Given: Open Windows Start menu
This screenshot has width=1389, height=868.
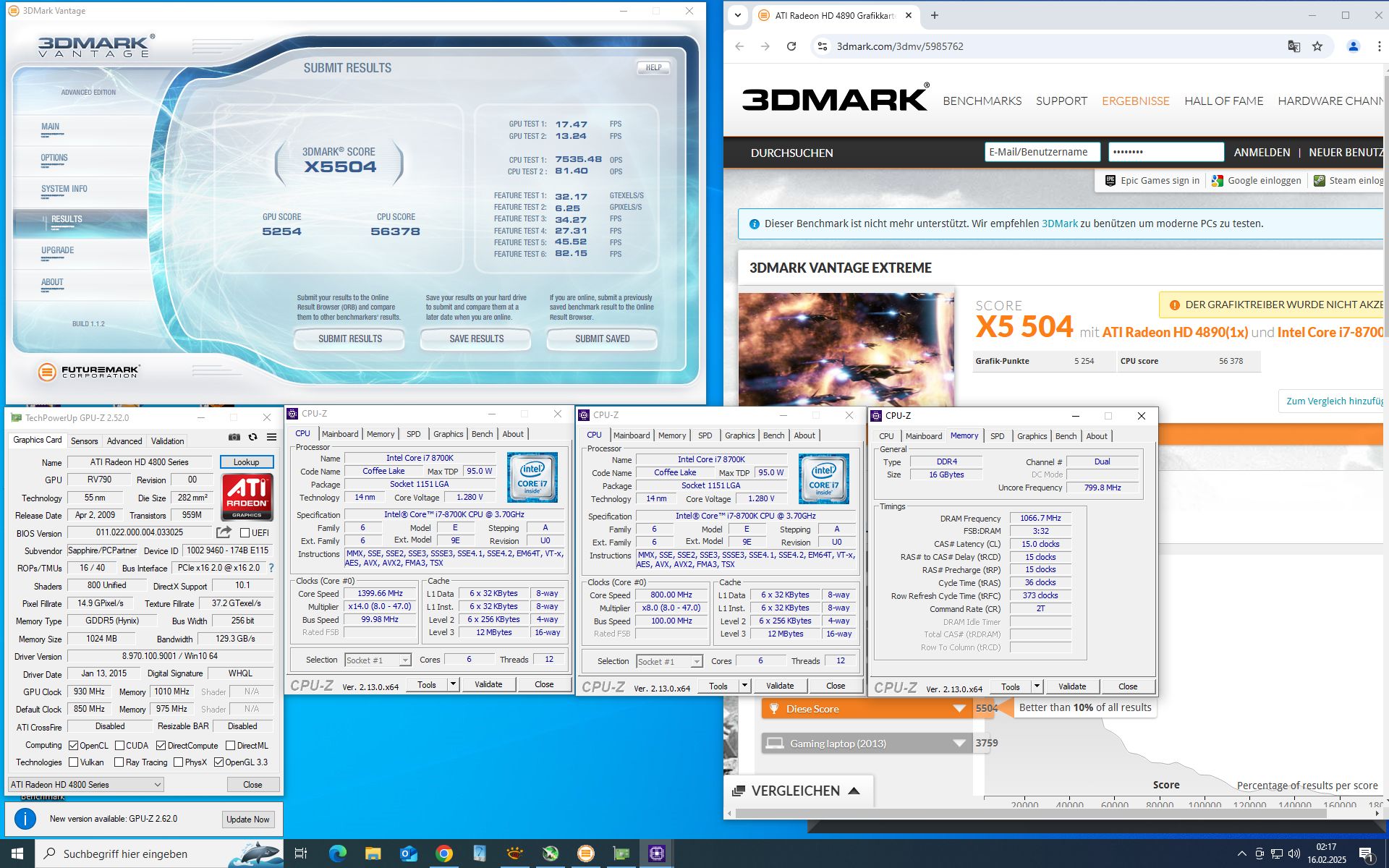Looking at the screenshot, I should tap(17, 854).
